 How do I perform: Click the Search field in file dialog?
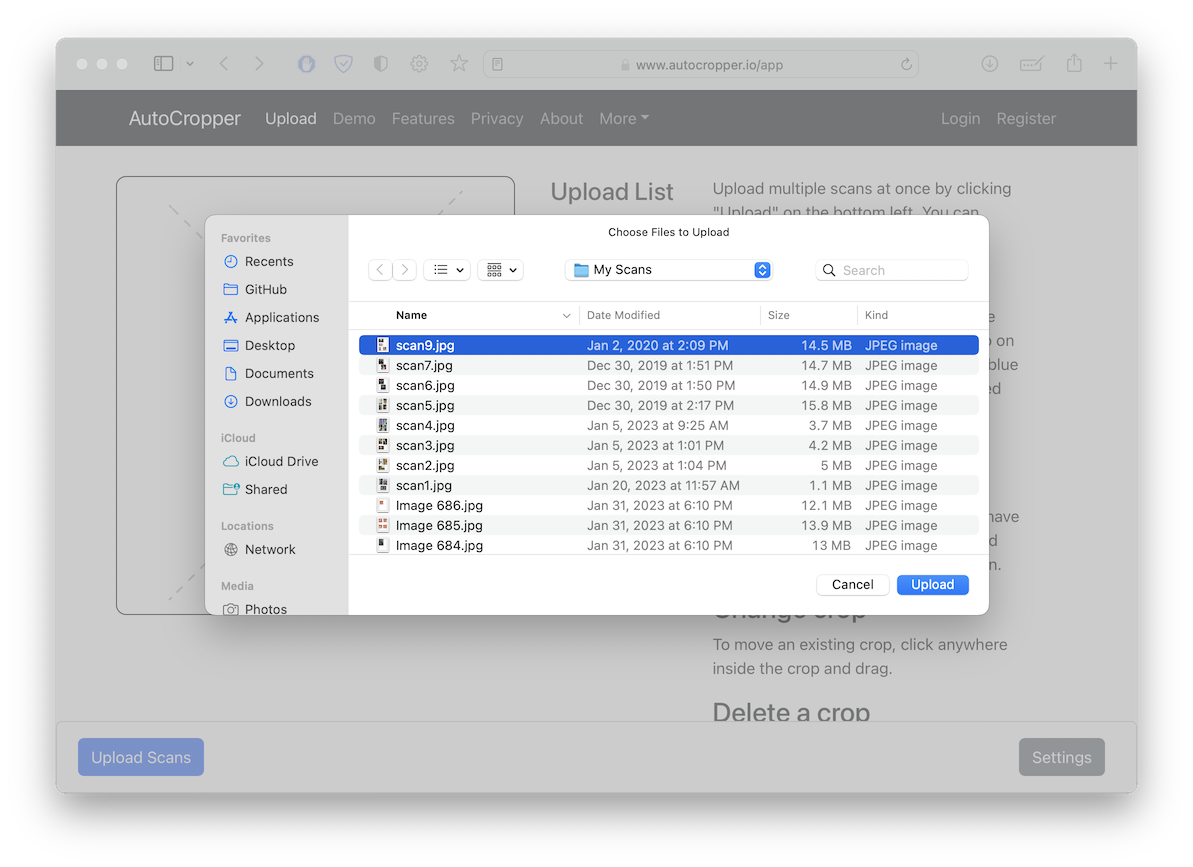[x=892, y=271]
